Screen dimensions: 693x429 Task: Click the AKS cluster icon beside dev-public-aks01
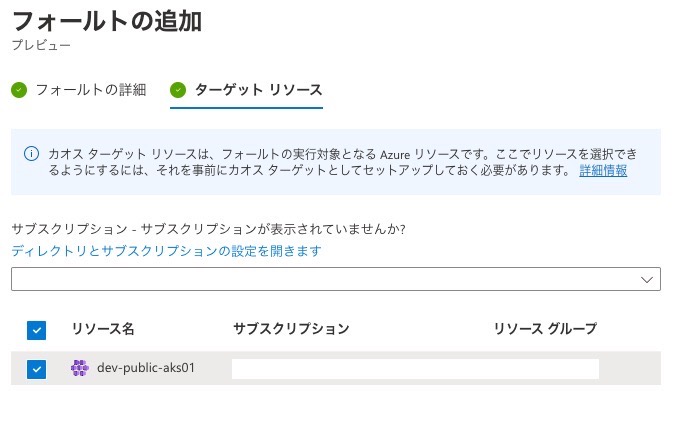point(80,368)
